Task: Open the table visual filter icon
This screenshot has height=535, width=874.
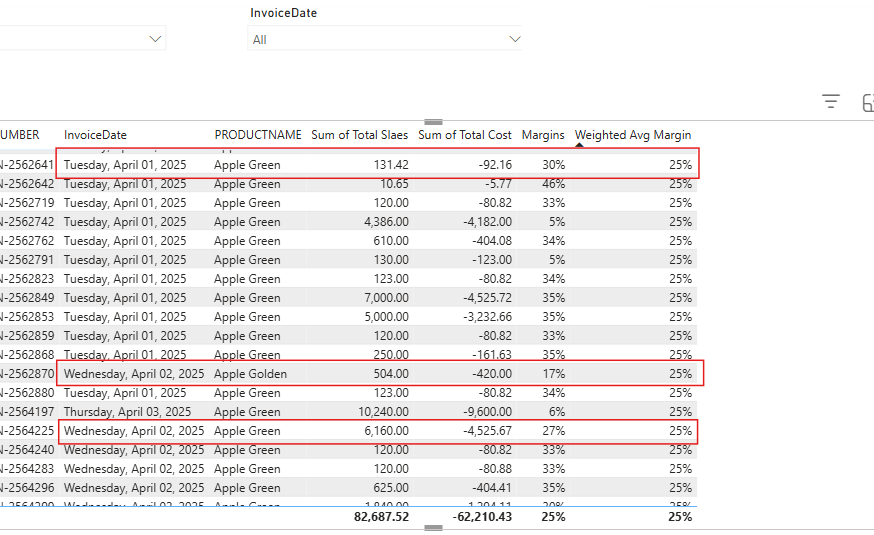Action: click(x=831, y=101)
